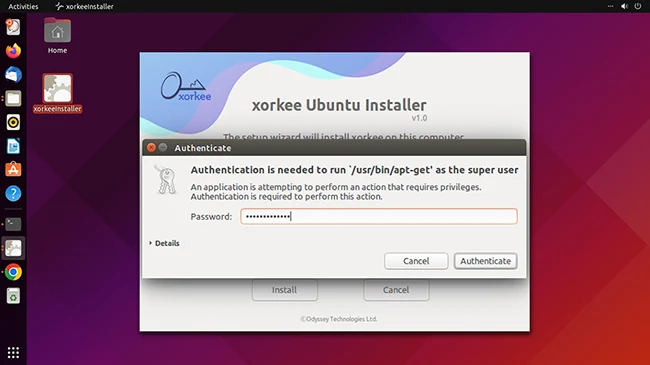Cancel the authentication dialog
The image size is (650, 365).
[x=416, y=261]
